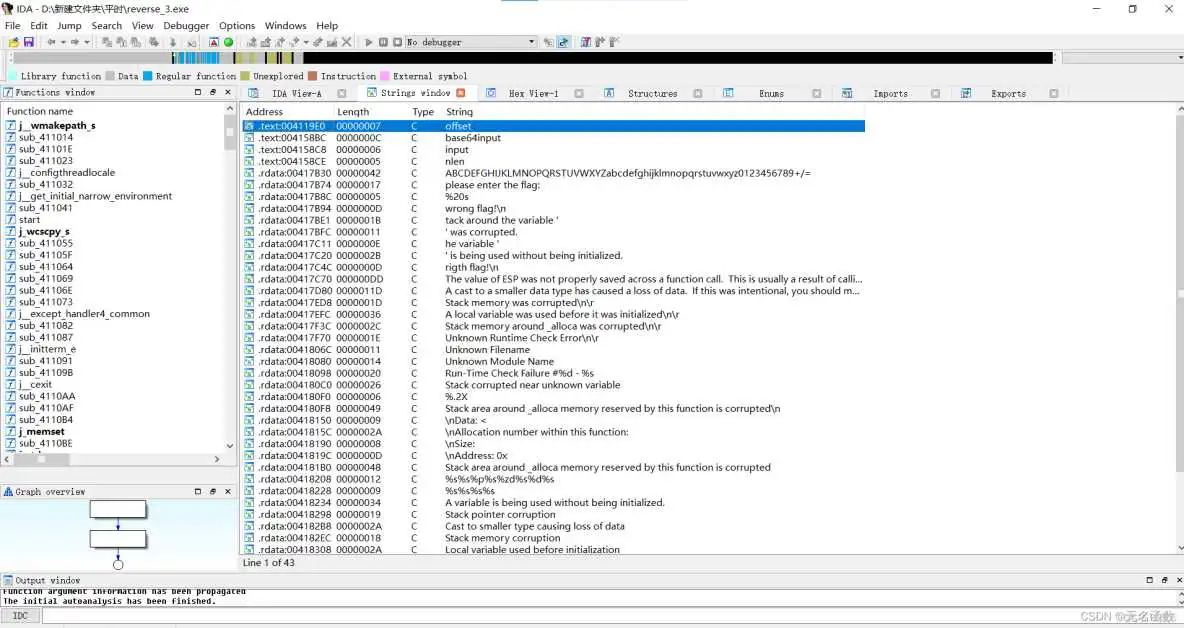
Task: Open the No debugger dropdown
Action: point(531,42)
